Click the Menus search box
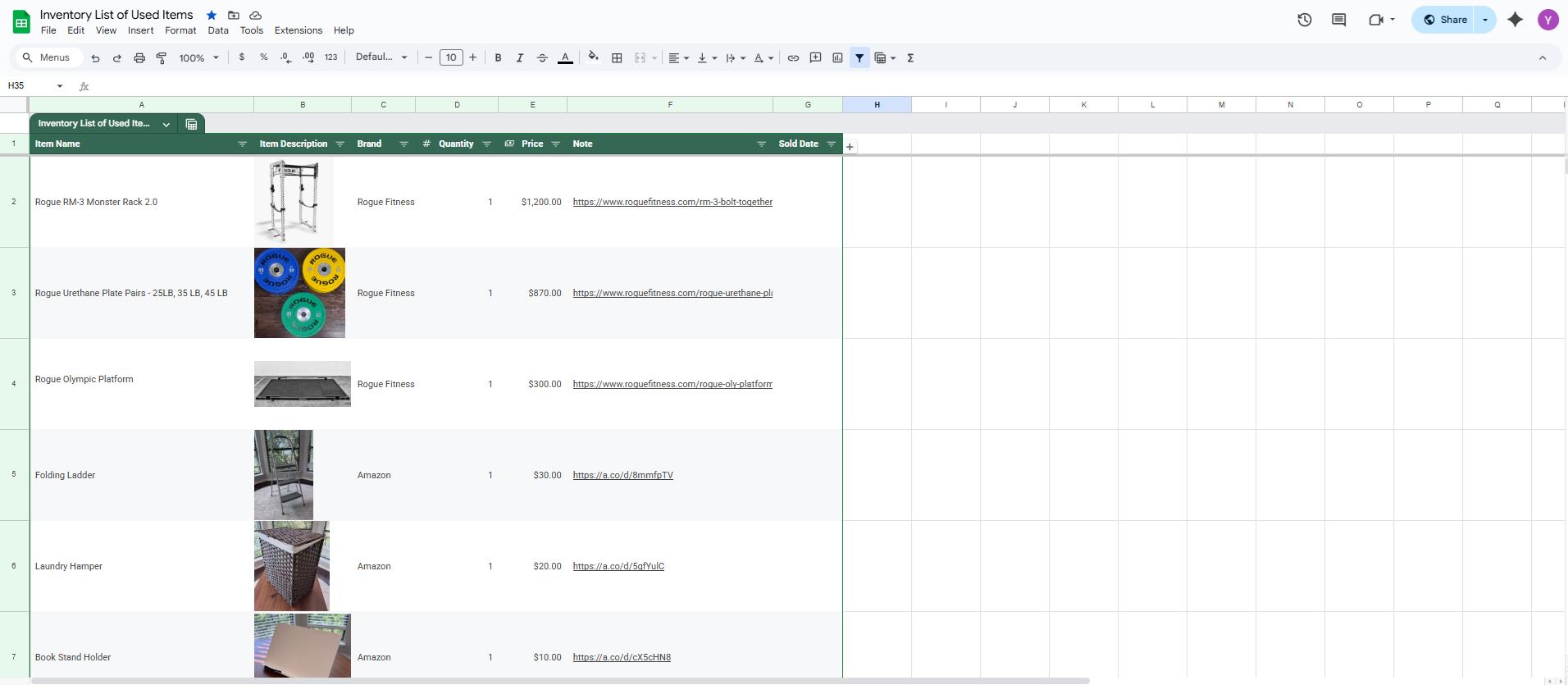 (49, 57)
